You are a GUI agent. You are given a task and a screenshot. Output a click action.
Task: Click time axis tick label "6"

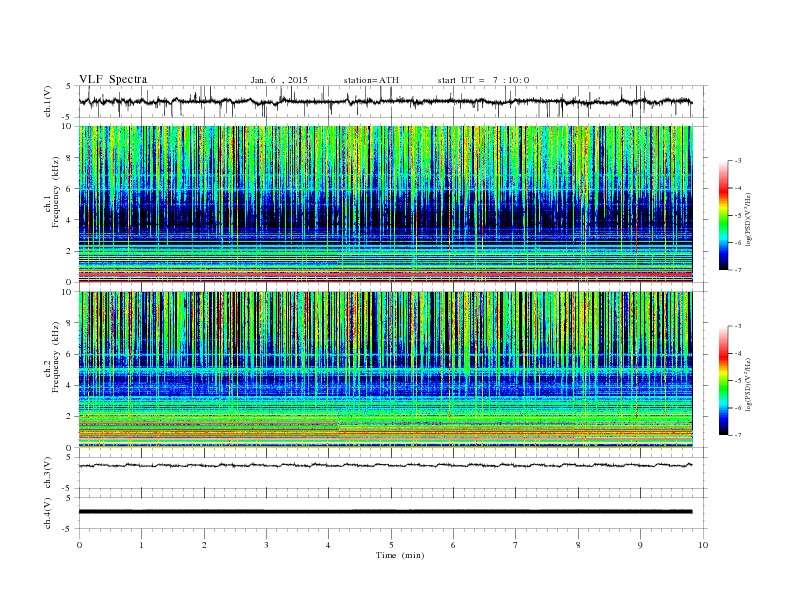[x=454, y=545]
